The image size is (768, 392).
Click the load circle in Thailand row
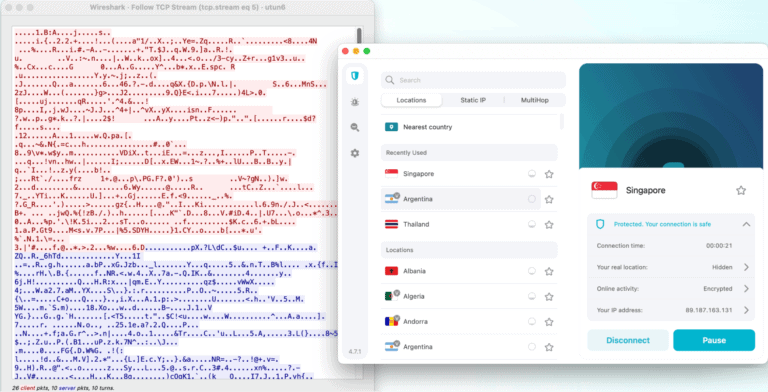pos(531,224)
